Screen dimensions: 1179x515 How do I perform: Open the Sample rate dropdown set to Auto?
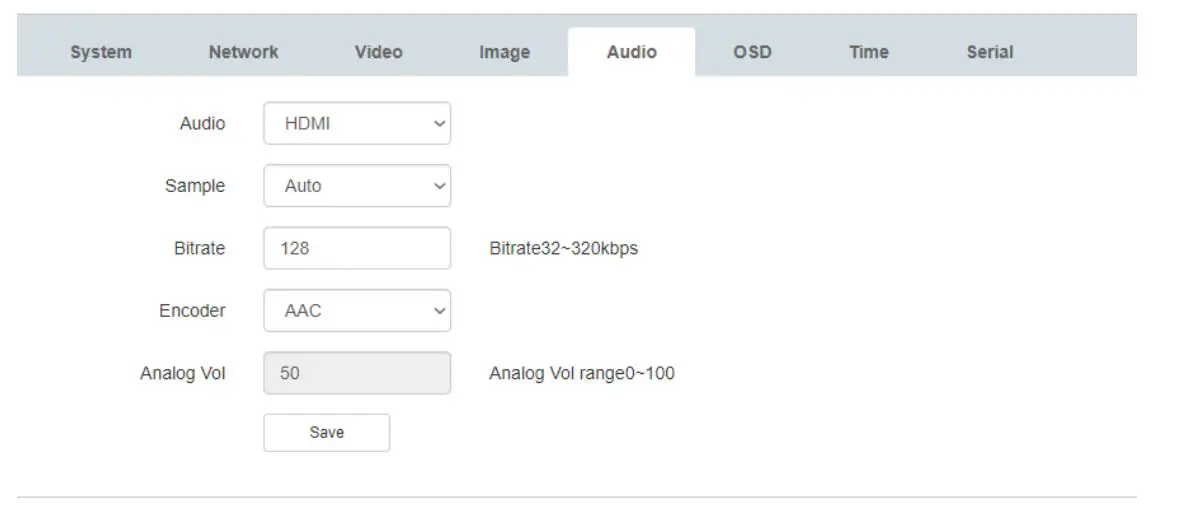pyautogui.click(x=357, y=186)
